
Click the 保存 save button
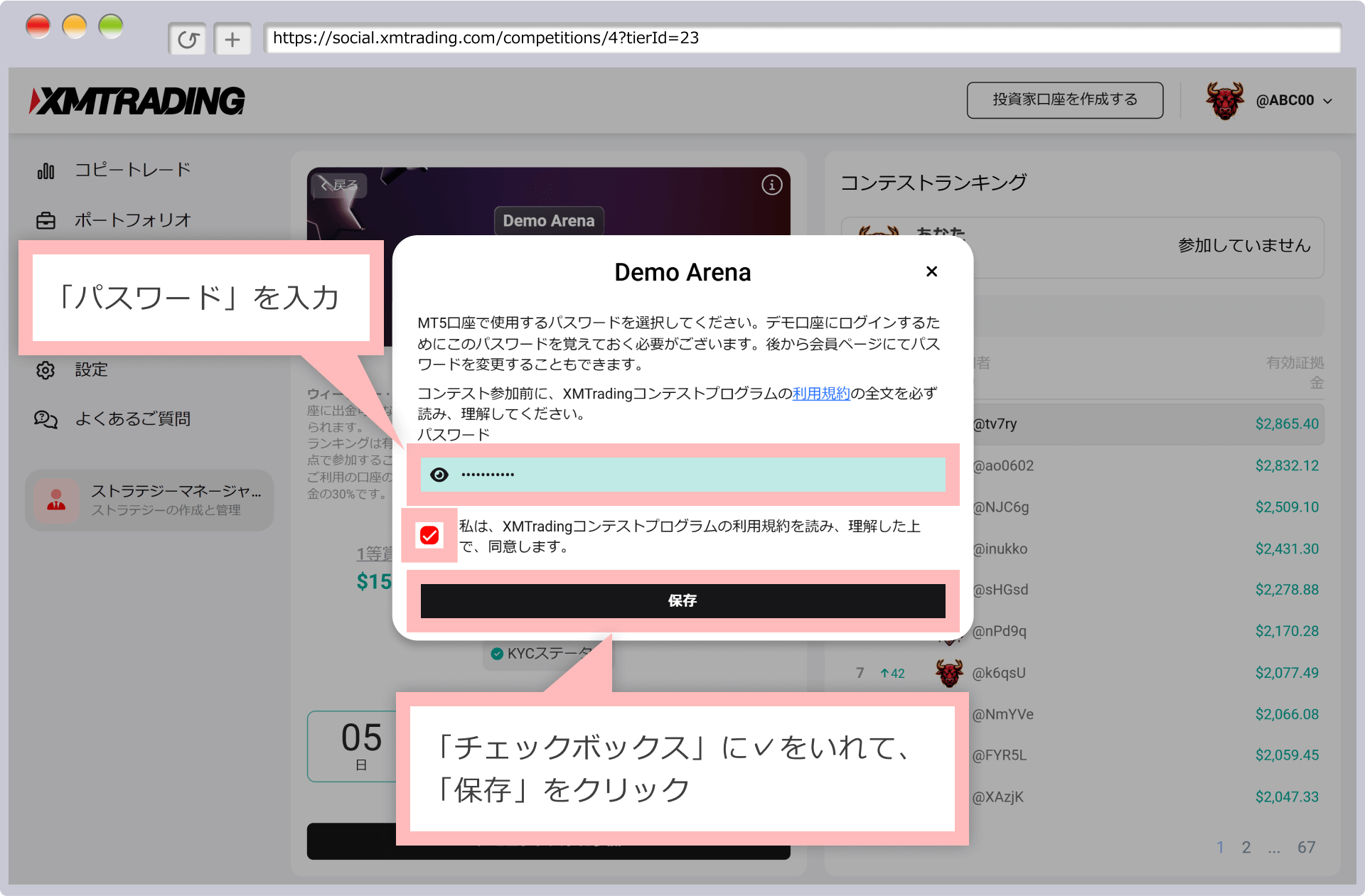tap(682, 601)
